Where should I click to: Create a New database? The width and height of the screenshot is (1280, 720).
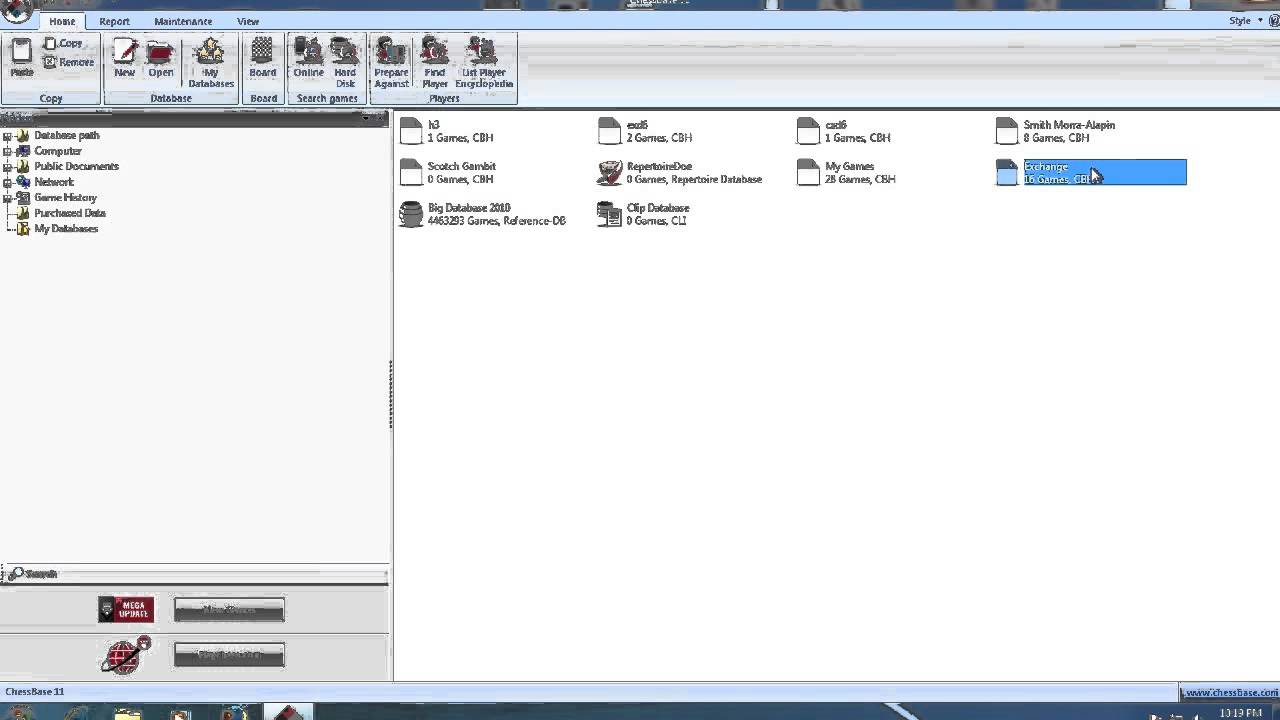124,58
